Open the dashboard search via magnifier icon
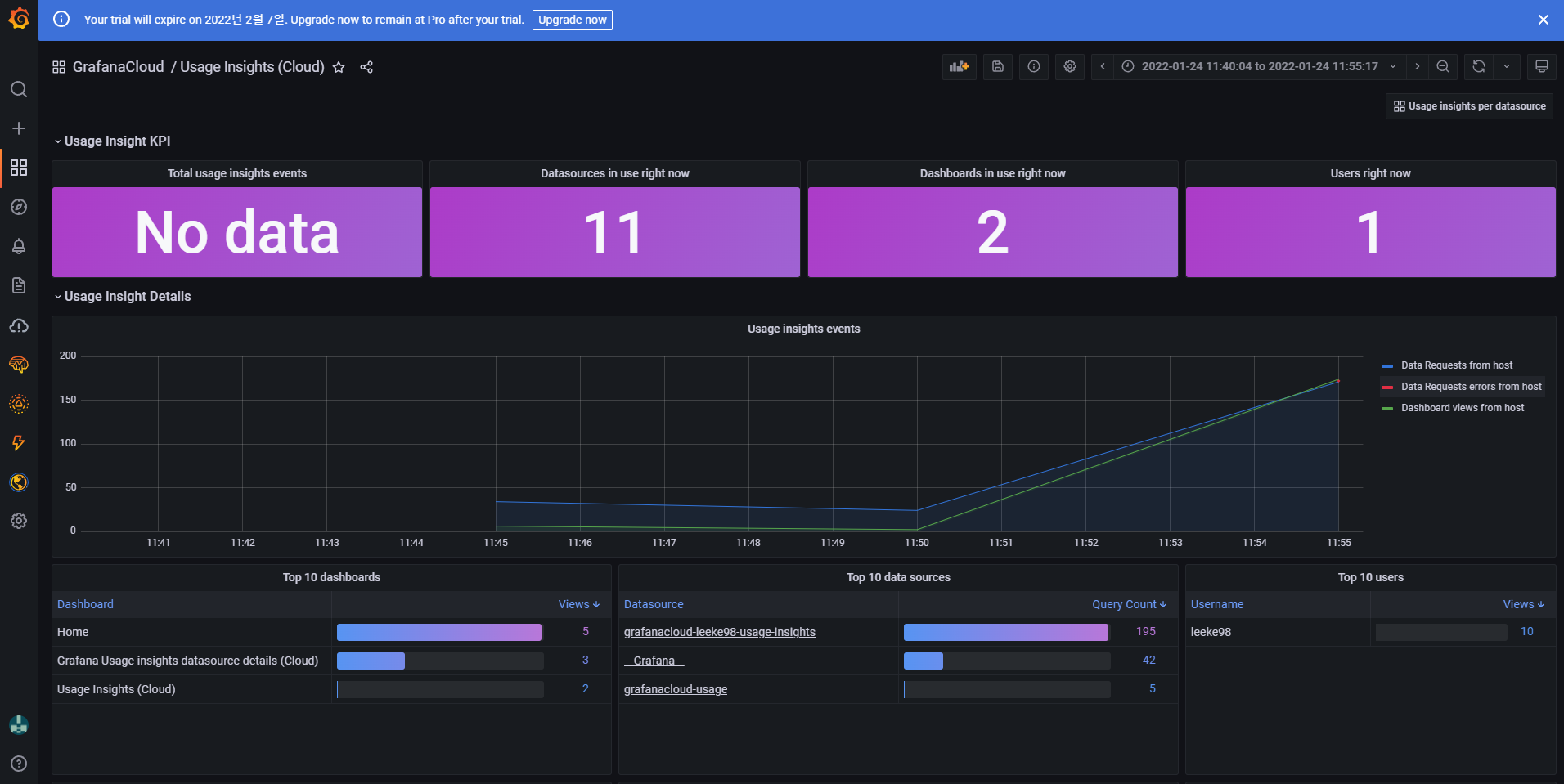The image size is (1564, 784). pyautogui.click(x=19, y=88)
